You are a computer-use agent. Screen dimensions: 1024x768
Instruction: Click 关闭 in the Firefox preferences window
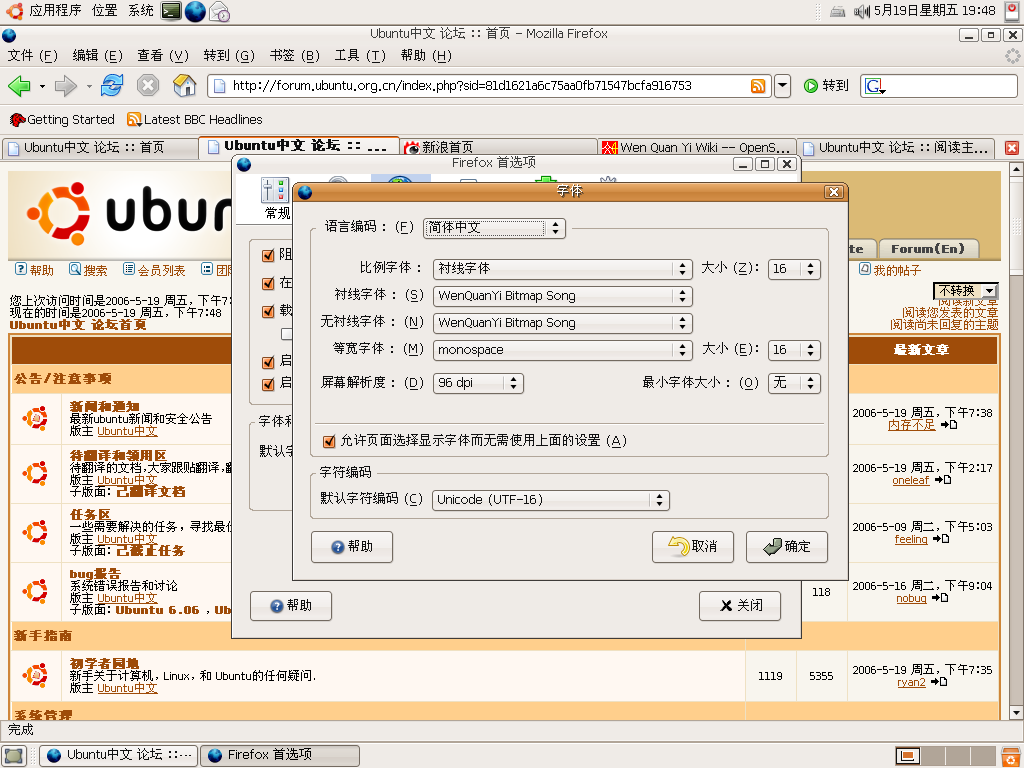click(x=740, y=606)
